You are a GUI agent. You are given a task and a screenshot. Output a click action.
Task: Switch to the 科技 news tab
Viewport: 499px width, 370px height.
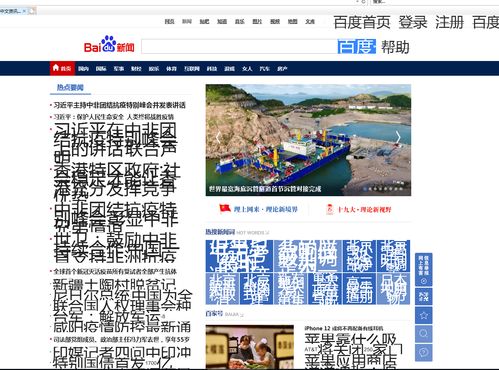click(x=212, y=69)
